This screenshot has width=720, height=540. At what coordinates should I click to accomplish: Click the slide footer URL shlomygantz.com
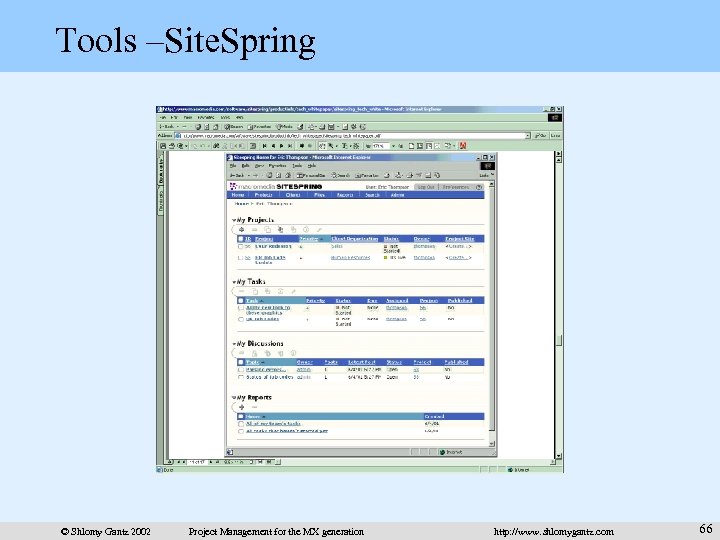point(554,532)
